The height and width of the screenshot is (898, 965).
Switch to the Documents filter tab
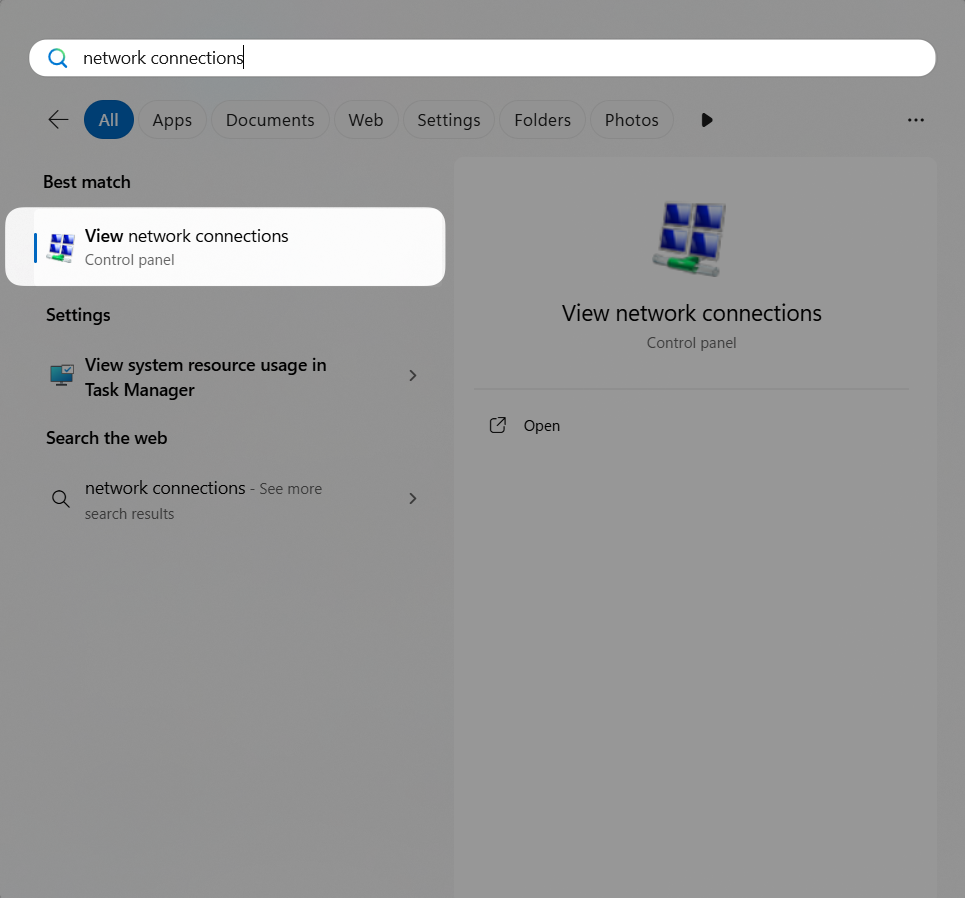tap(270, 120)
